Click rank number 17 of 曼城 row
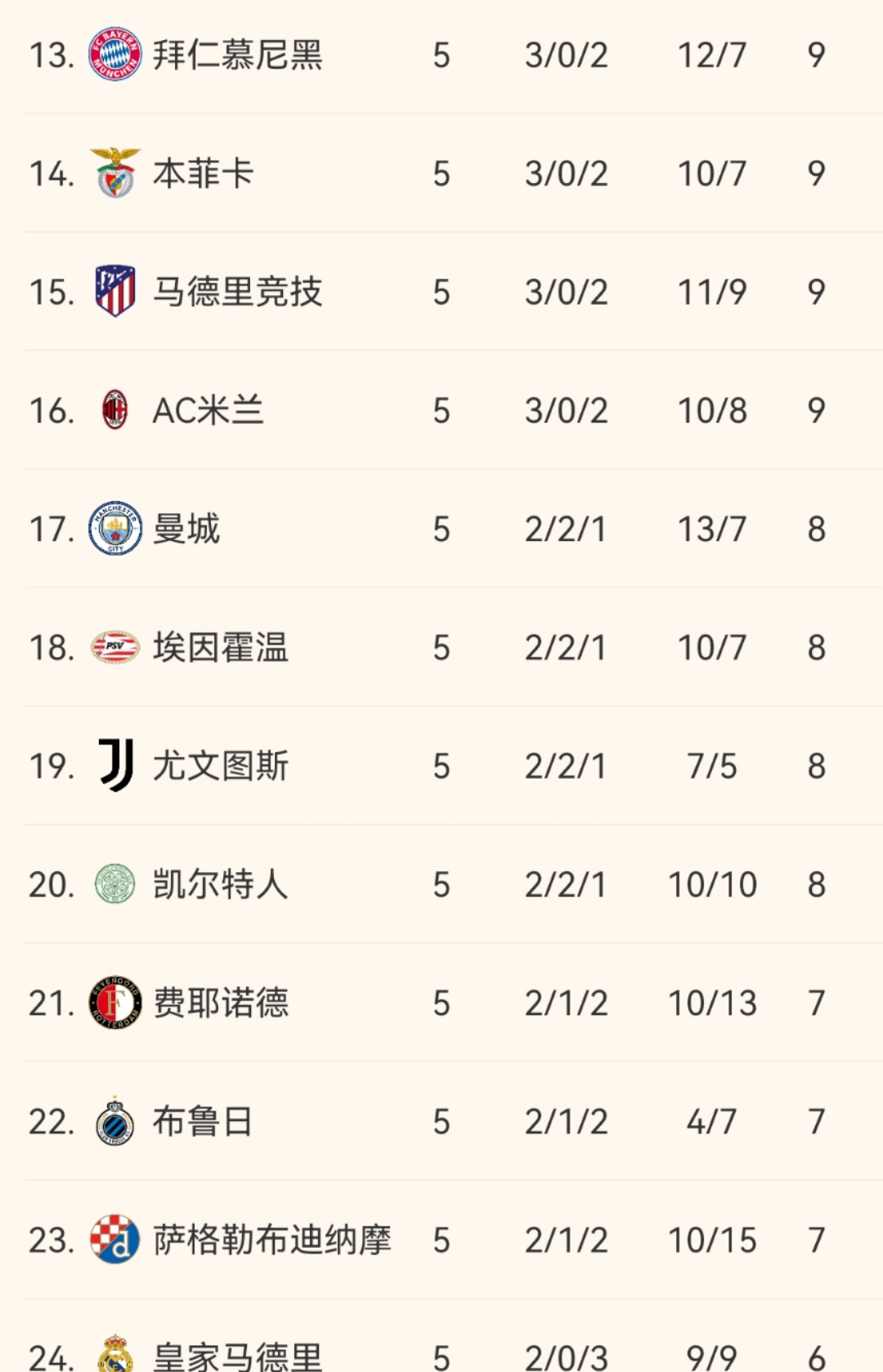The width and height of the screenshot is (883, 1372). tap(52, 530)
